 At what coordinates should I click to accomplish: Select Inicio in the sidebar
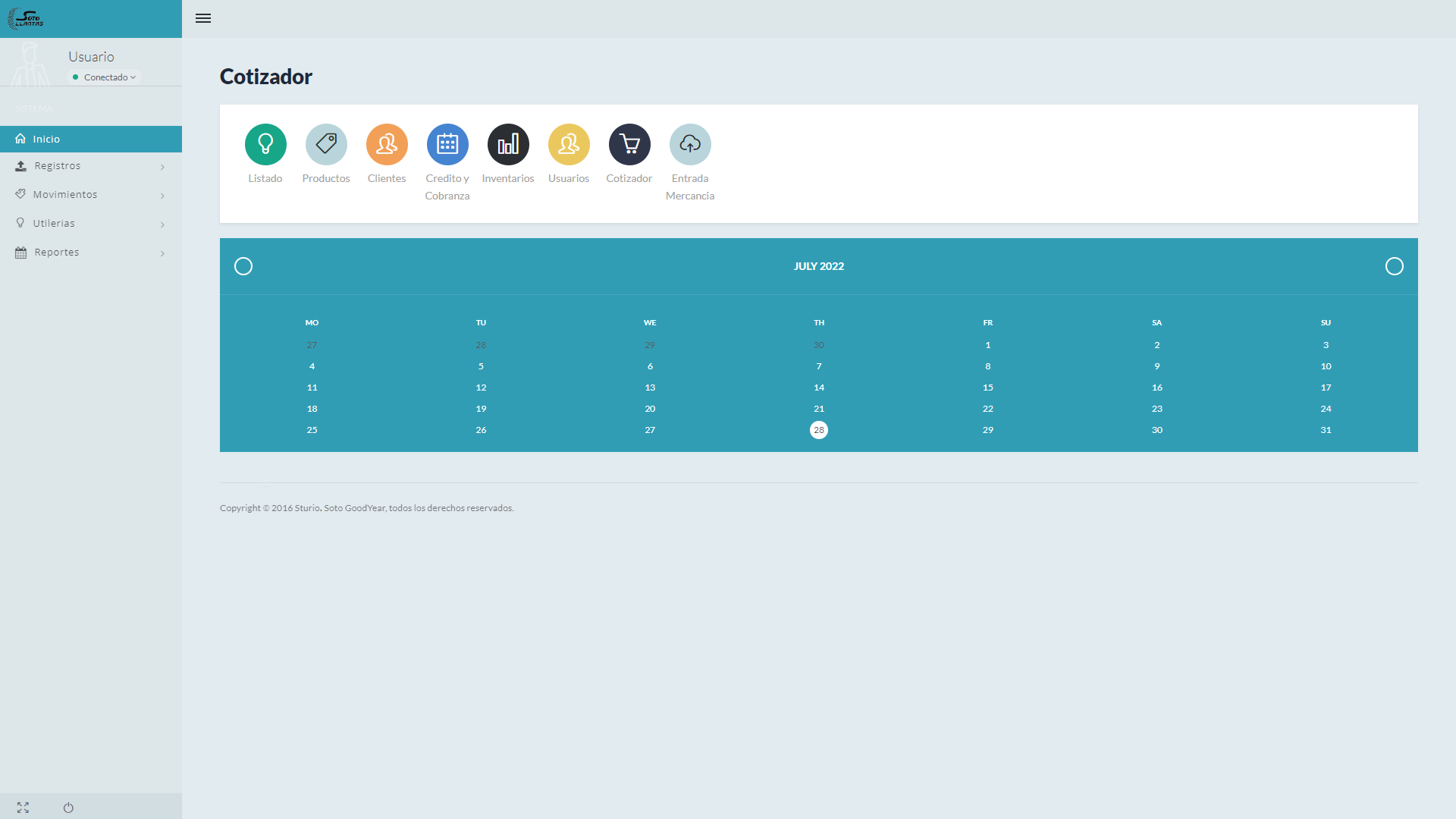91,139
